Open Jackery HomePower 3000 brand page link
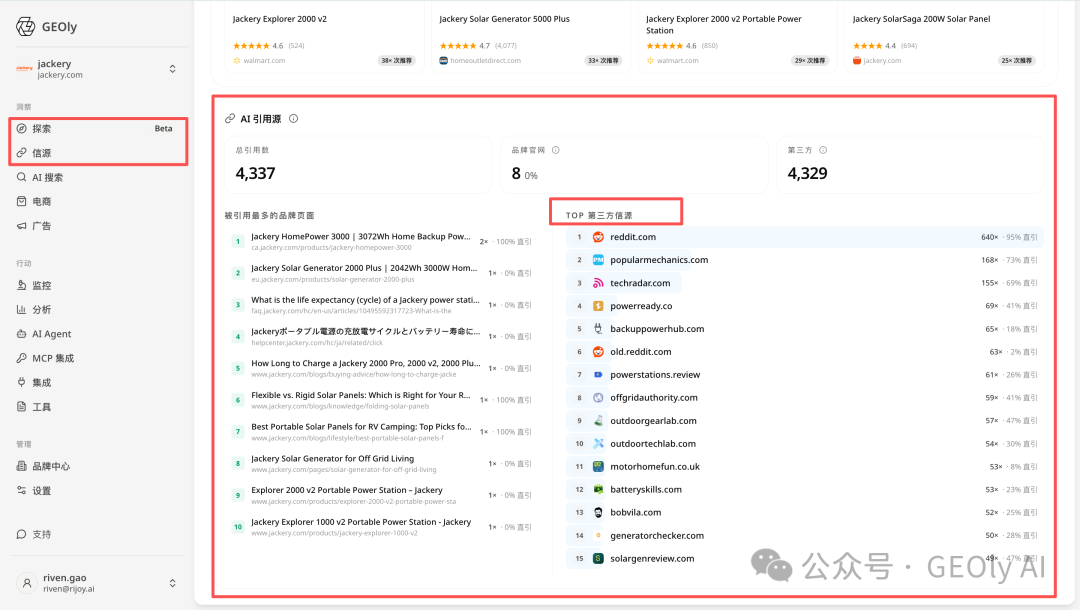The height and width of the screenshot is (610, 1080). click(361, 237)
